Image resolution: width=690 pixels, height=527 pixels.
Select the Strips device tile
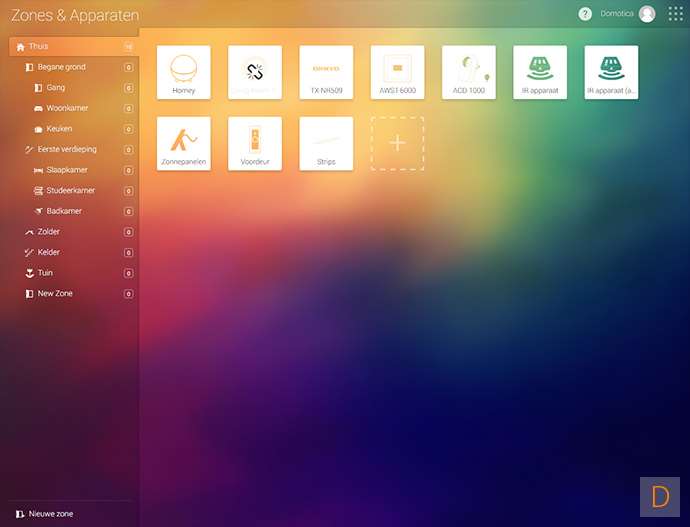pyautogui.click(x=326, y=143)
